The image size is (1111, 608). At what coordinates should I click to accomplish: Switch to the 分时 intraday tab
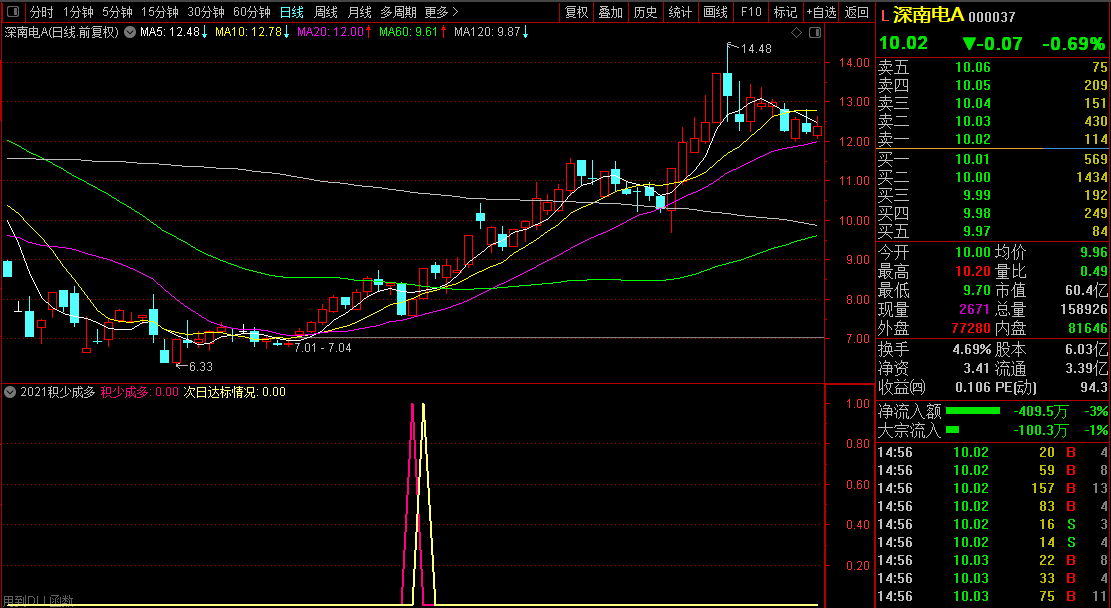[x=41, y=12]
